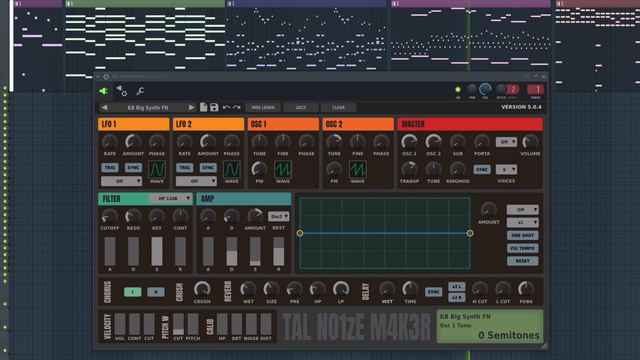Viewport: 640px width, 360px height.
Task: Click the redo arrow icon
Action: coord(237,107)
